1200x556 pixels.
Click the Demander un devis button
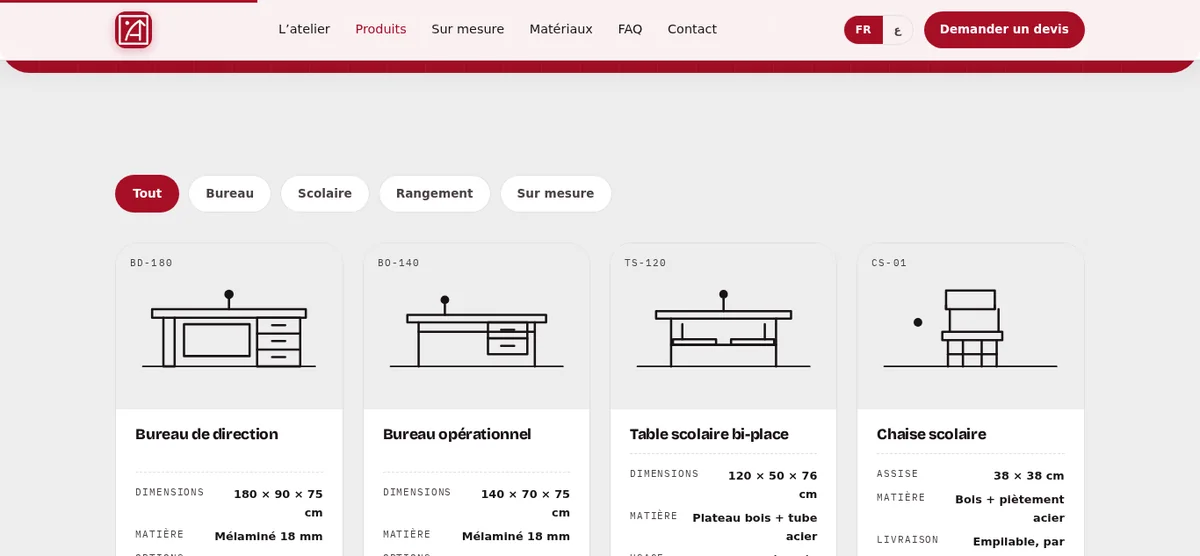tap(1004, 30)
